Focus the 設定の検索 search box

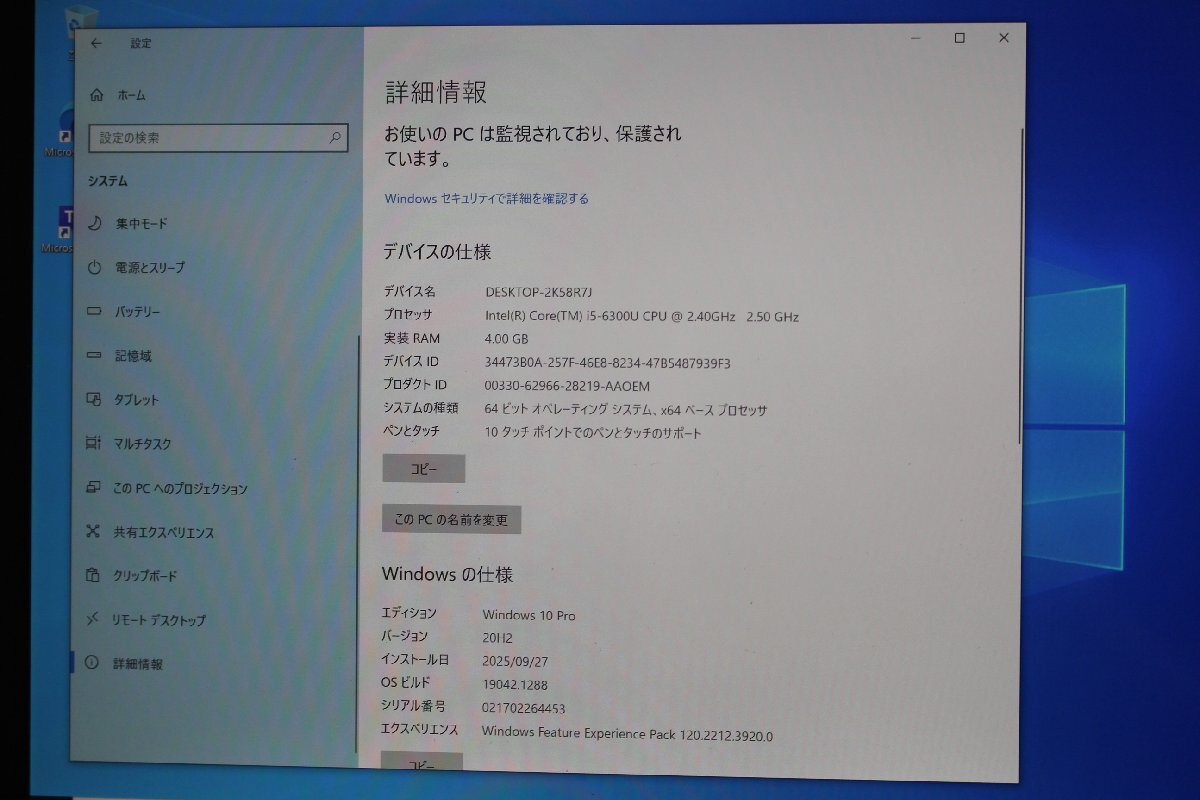tap(218, 138)
